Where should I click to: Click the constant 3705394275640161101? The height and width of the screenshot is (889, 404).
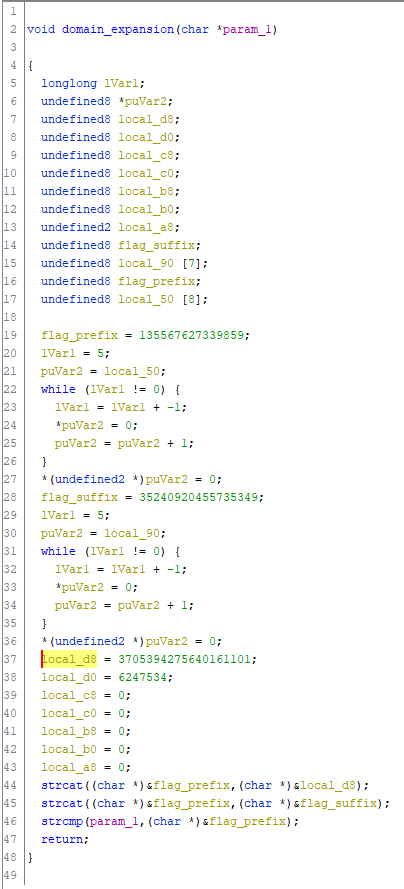coord(184,659)
